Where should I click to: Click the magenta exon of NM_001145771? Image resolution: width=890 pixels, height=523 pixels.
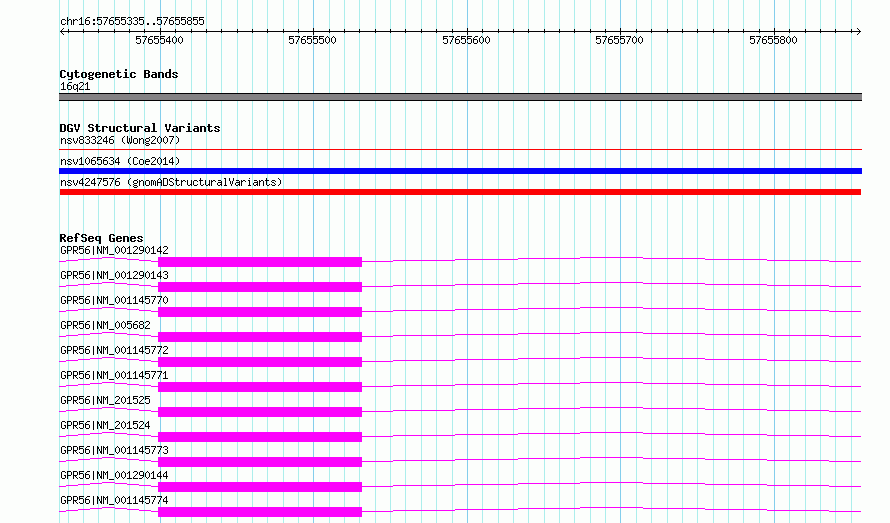click(x=260, y=387)
